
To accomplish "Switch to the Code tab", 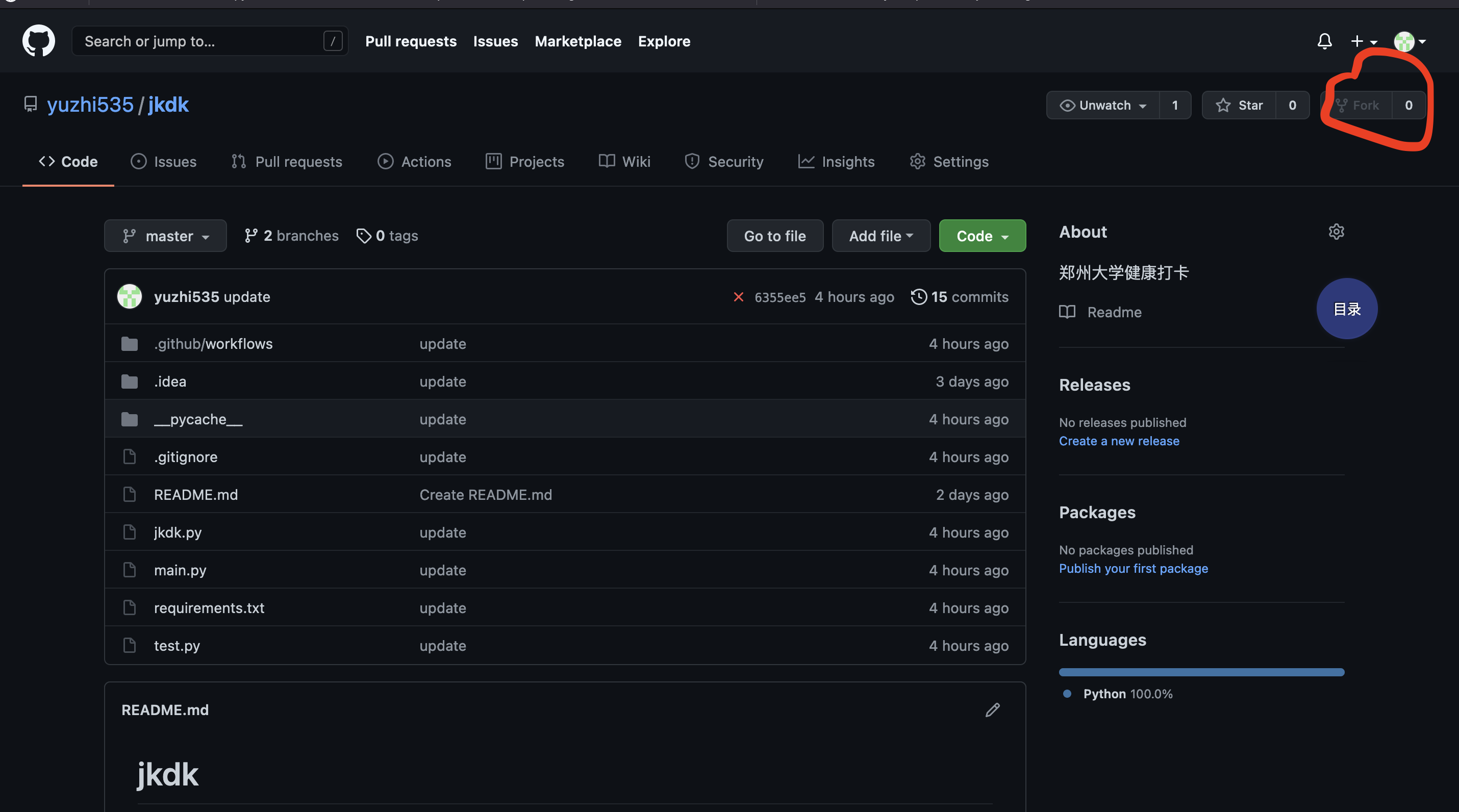I will pos(68,162).
